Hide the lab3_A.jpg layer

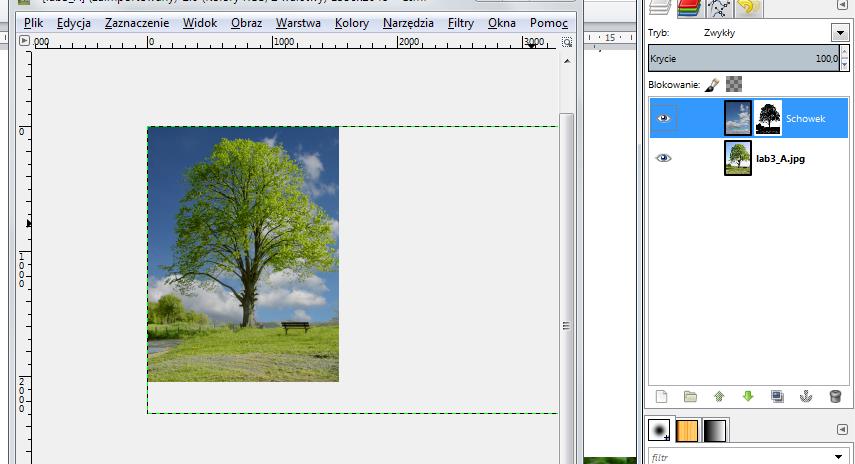tap(663, 158)
